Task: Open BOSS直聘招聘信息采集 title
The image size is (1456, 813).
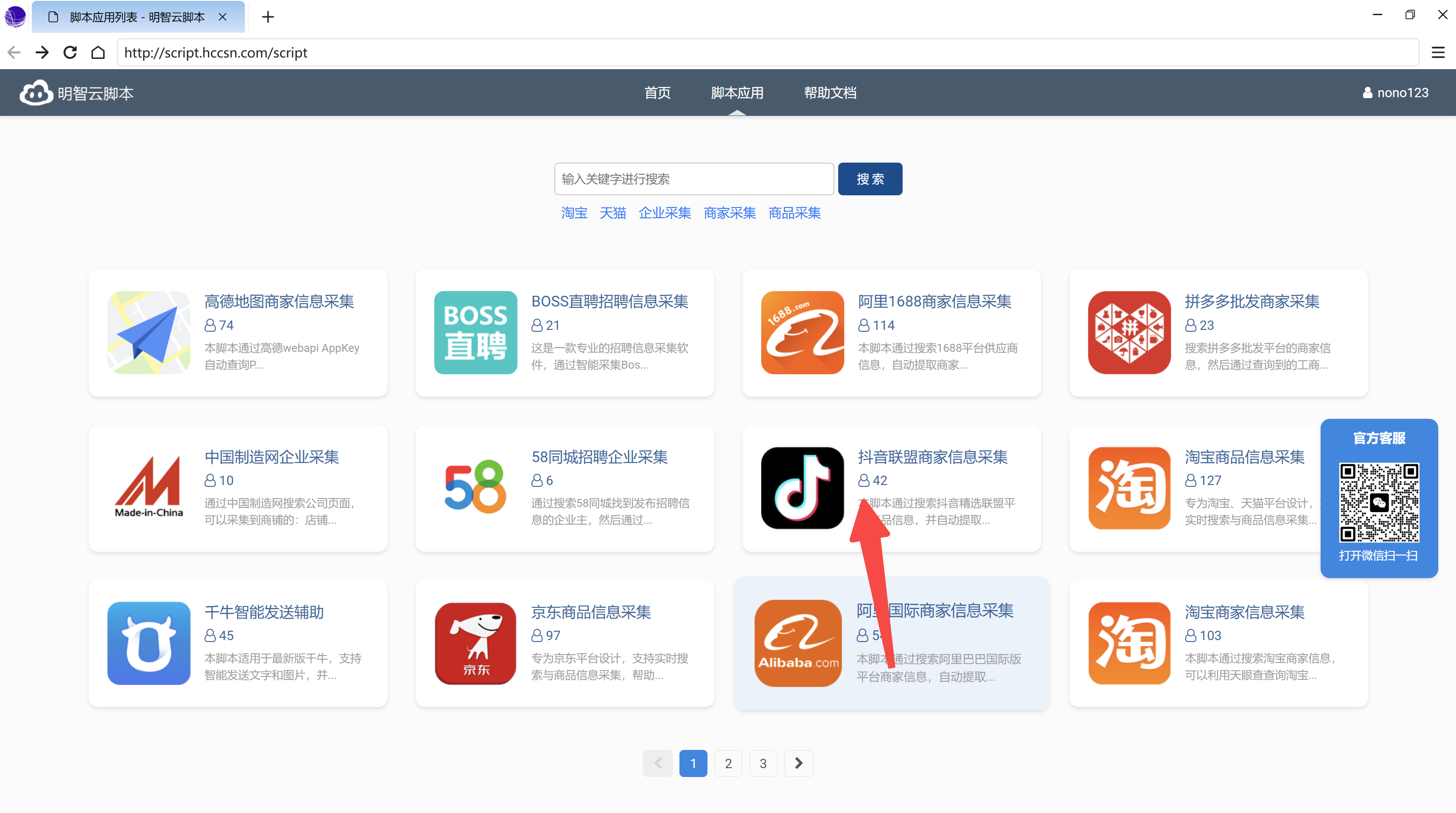Action: (610, 301)
